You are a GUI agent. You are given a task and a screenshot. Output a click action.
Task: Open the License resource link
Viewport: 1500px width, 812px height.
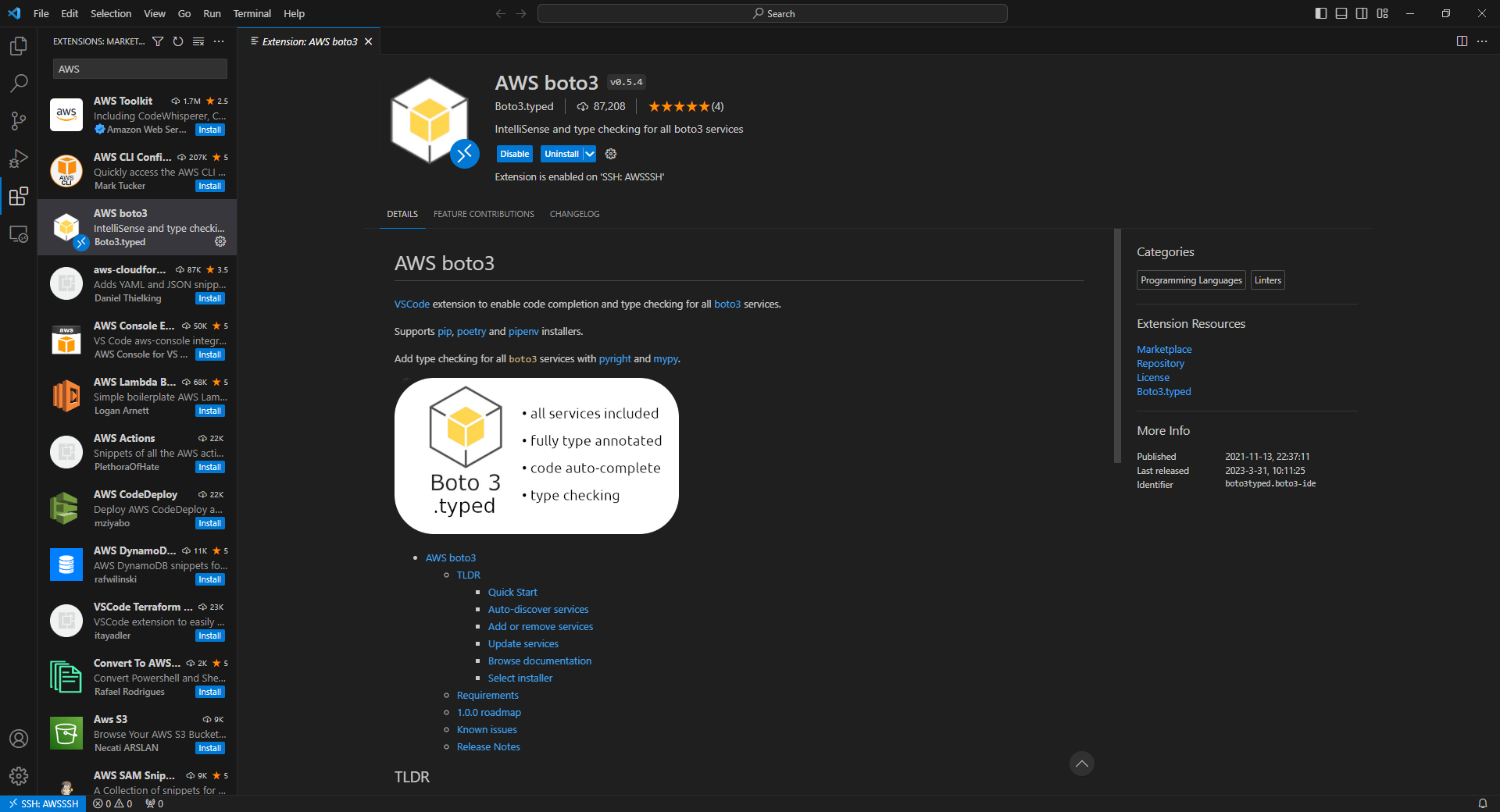pyautogui.click(x=1153, y=377)
